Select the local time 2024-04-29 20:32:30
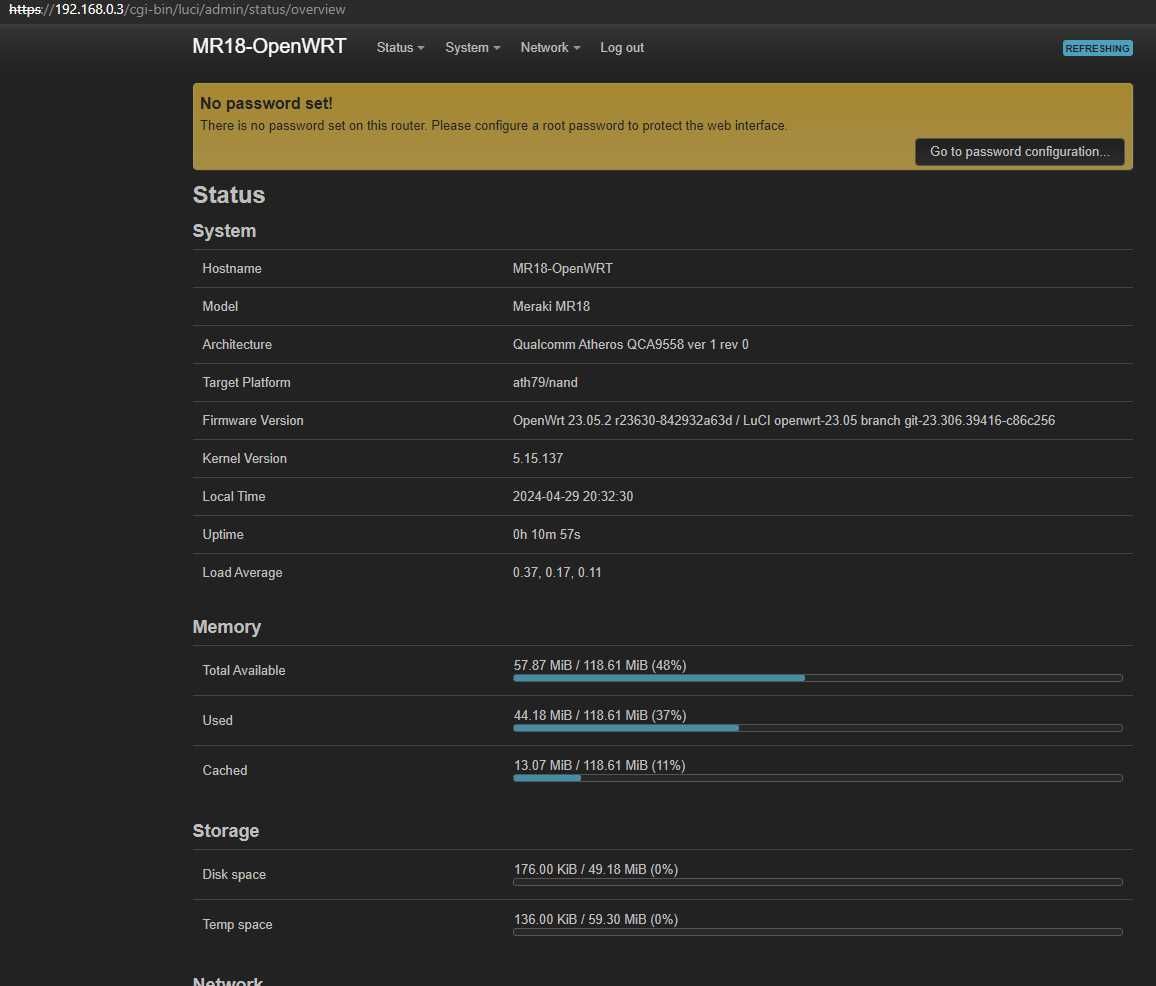1156x986 pixels. pos(573,496)
